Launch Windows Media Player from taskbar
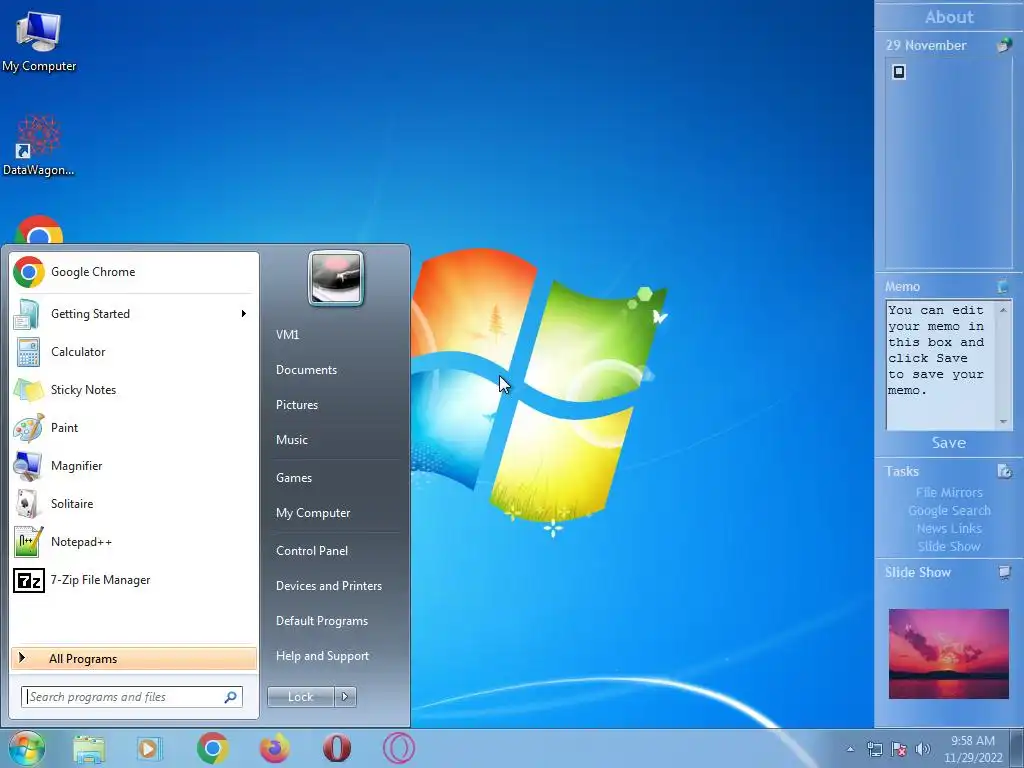The width and height of the screenshot is (1024, 768). (150, 748)
